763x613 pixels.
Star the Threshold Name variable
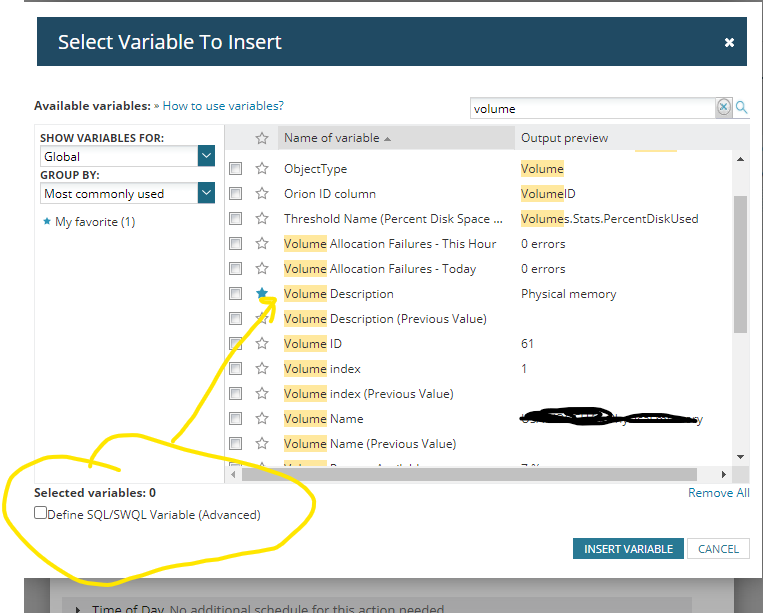pyautogui.click(x=262, y=218)
